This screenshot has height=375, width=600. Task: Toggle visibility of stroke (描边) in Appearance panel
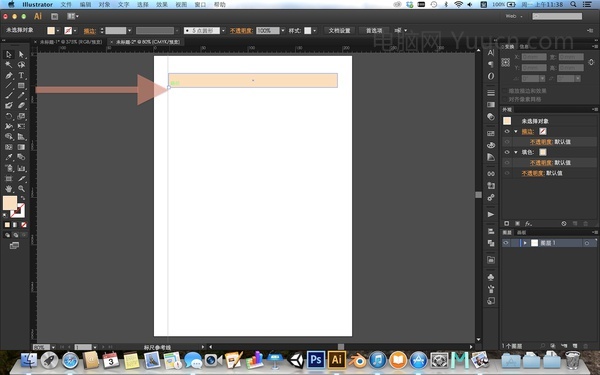(x=507, y=131)
